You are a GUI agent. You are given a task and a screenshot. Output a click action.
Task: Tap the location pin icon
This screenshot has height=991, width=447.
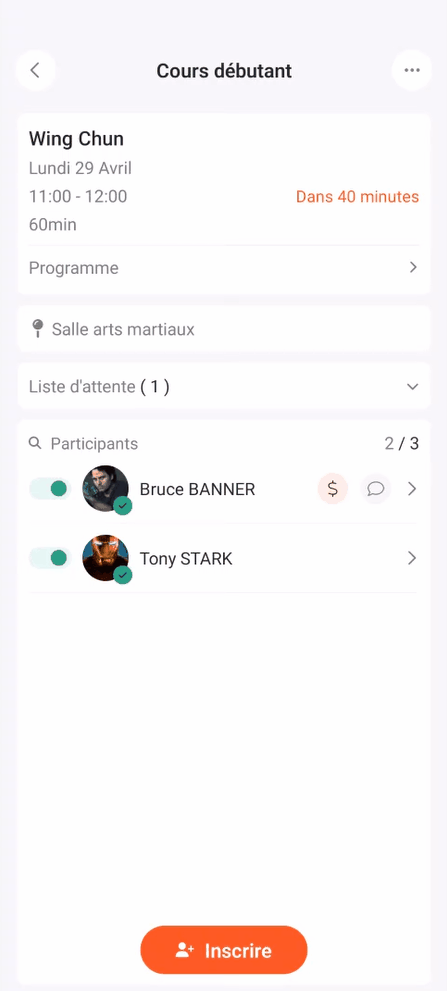[x=38, y=329]
